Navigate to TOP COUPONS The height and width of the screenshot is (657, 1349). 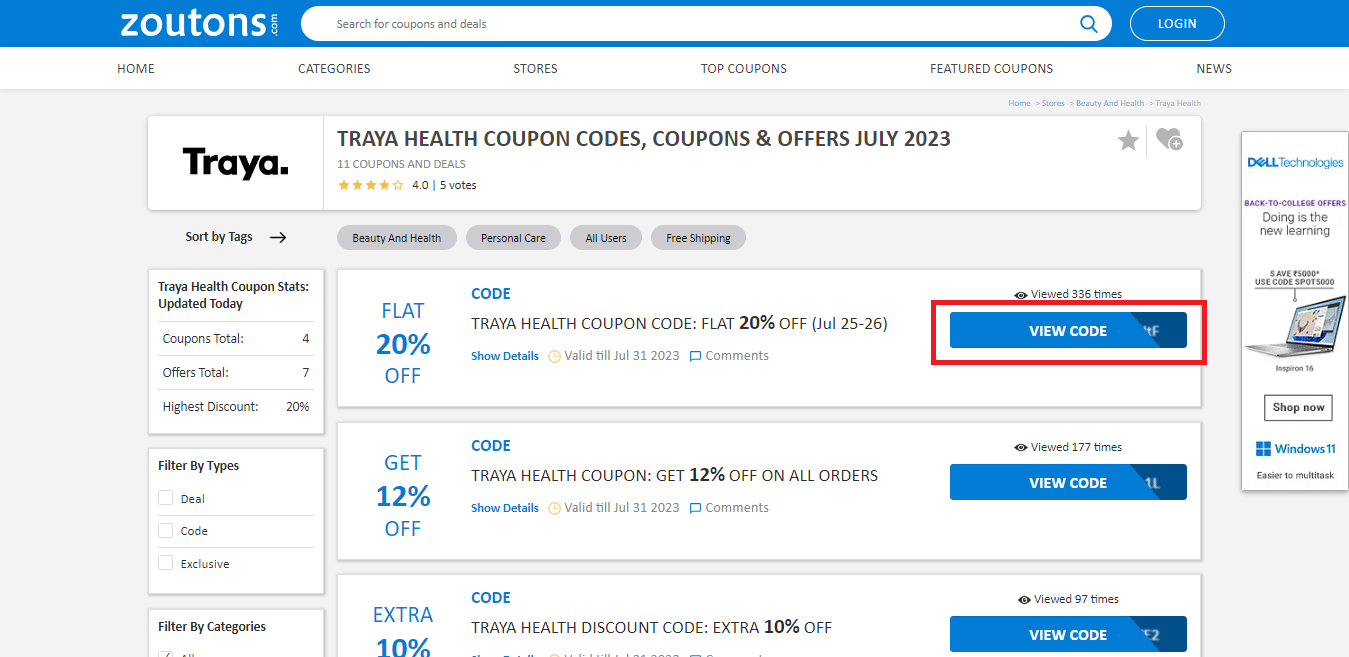click(744, 68)
